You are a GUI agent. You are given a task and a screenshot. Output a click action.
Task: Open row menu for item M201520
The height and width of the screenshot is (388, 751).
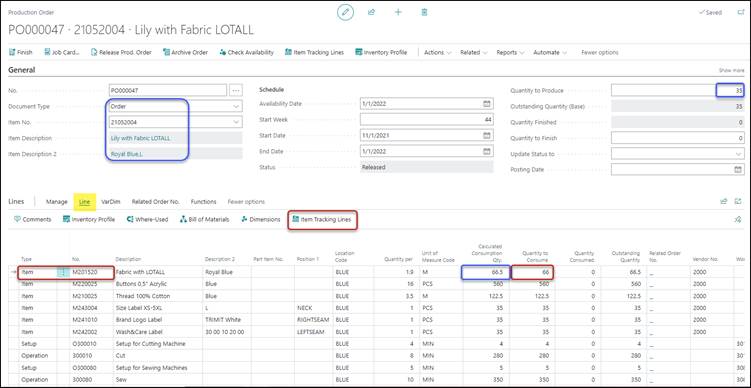click(x=63, y=272)
